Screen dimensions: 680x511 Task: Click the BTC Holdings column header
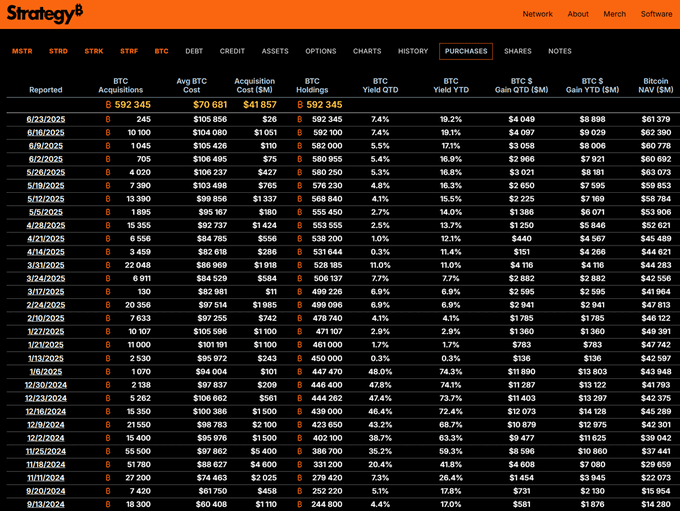[312, 85]
